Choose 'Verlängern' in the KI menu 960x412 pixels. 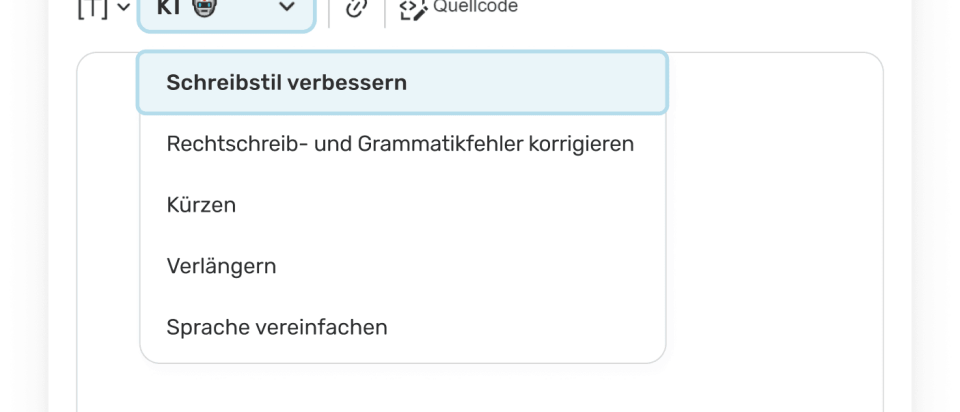(x=221, y=266)
